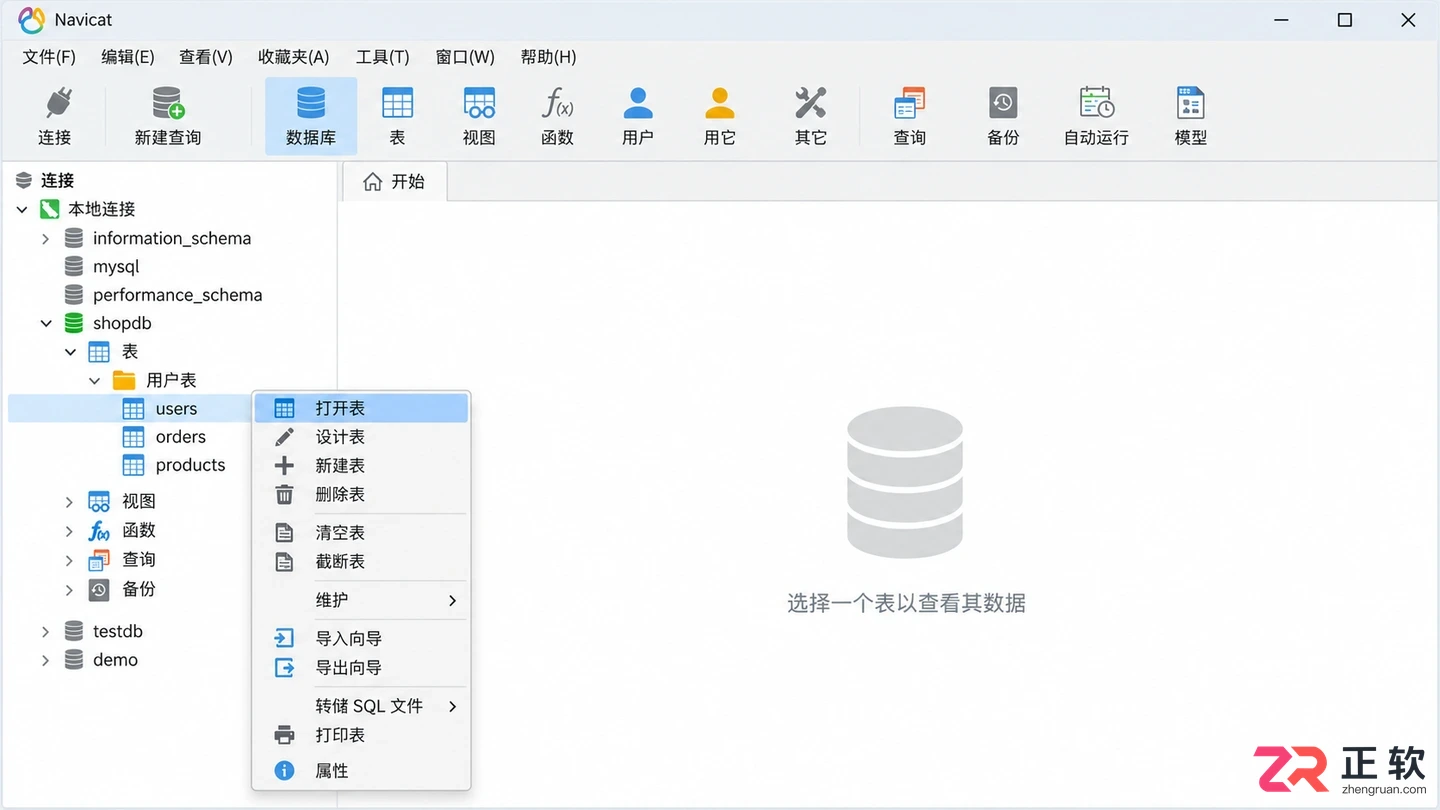
Task: Collapse the 表 node under shopdb
Action: (x=70, y=352)
